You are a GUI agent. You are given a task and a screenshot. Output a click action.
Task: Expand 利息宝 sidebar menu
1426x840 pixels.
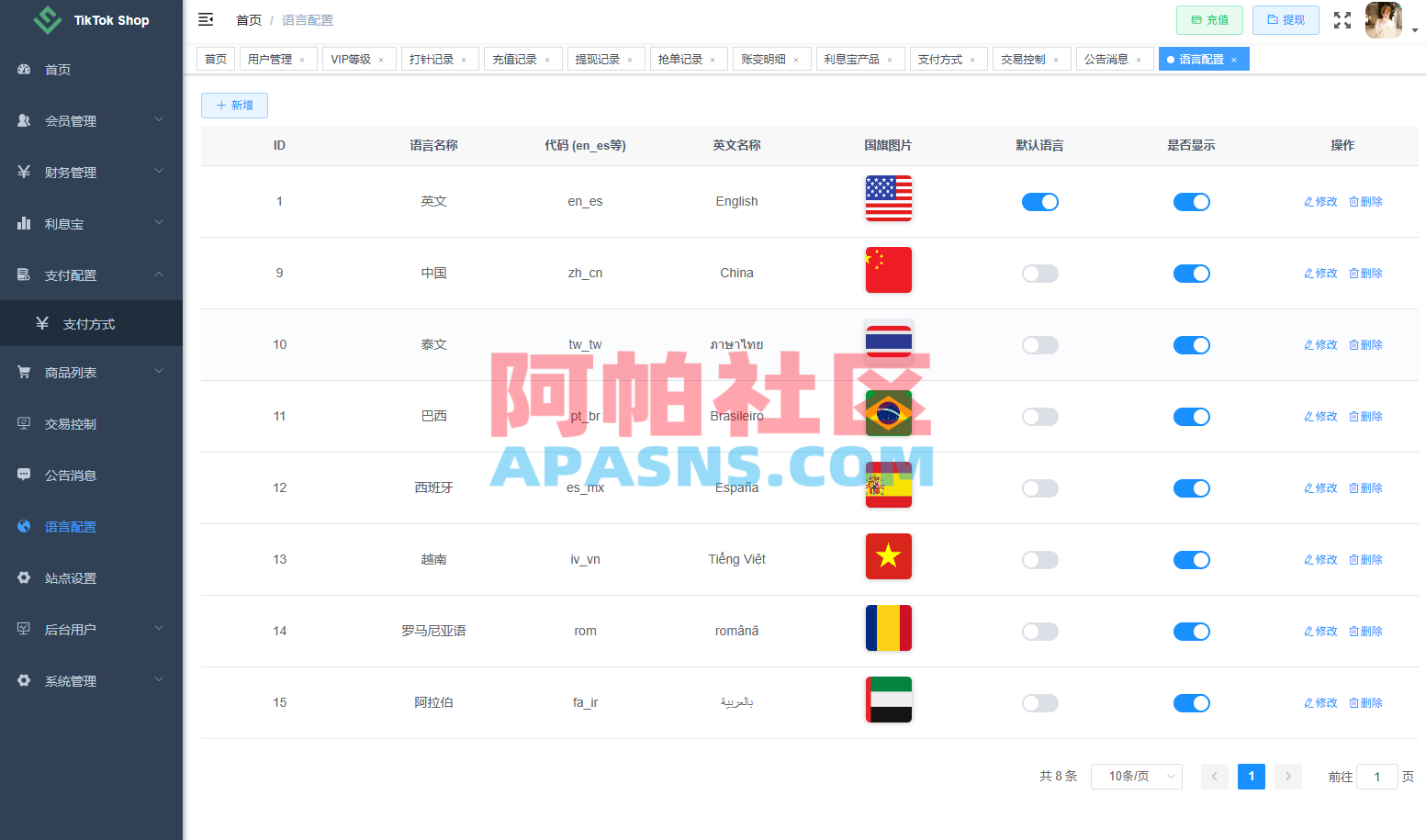[x=91, y=224]
